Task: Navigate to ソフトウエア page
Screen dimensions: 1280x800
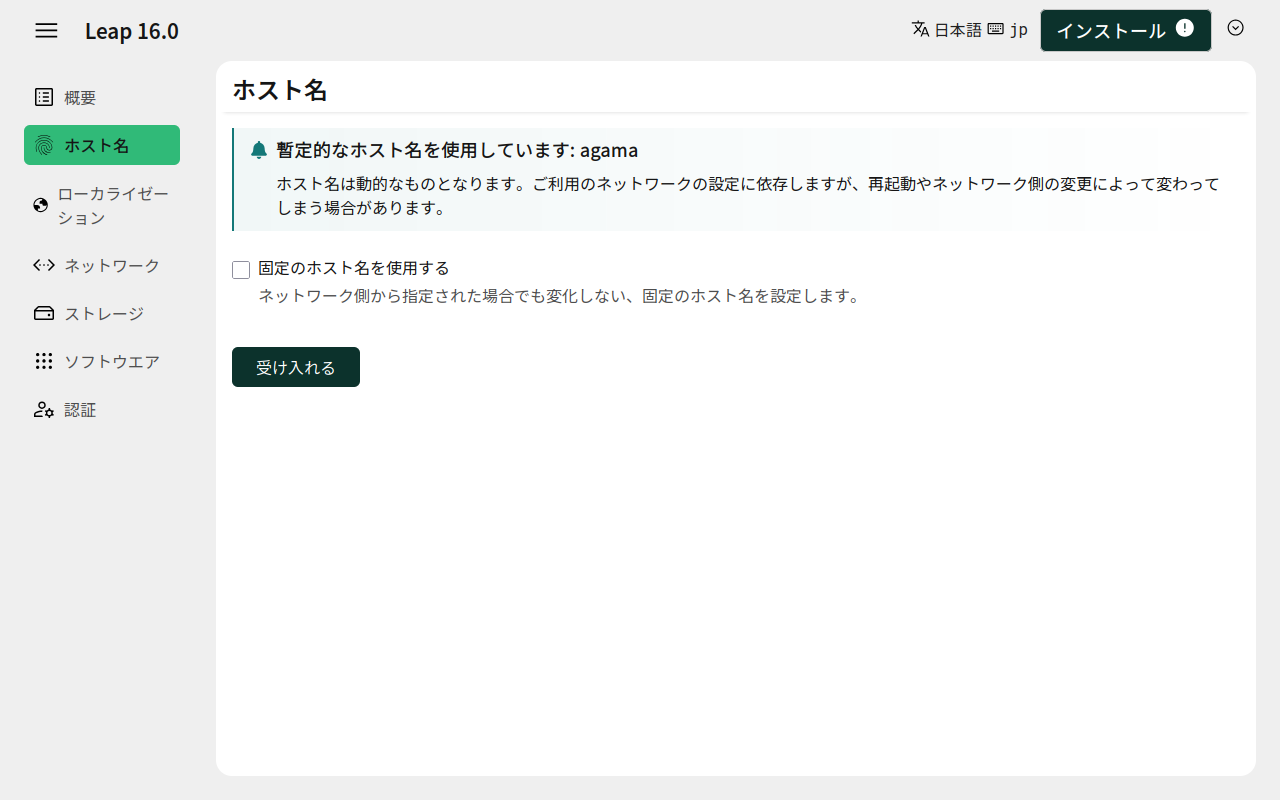Action: click(102, 361)
